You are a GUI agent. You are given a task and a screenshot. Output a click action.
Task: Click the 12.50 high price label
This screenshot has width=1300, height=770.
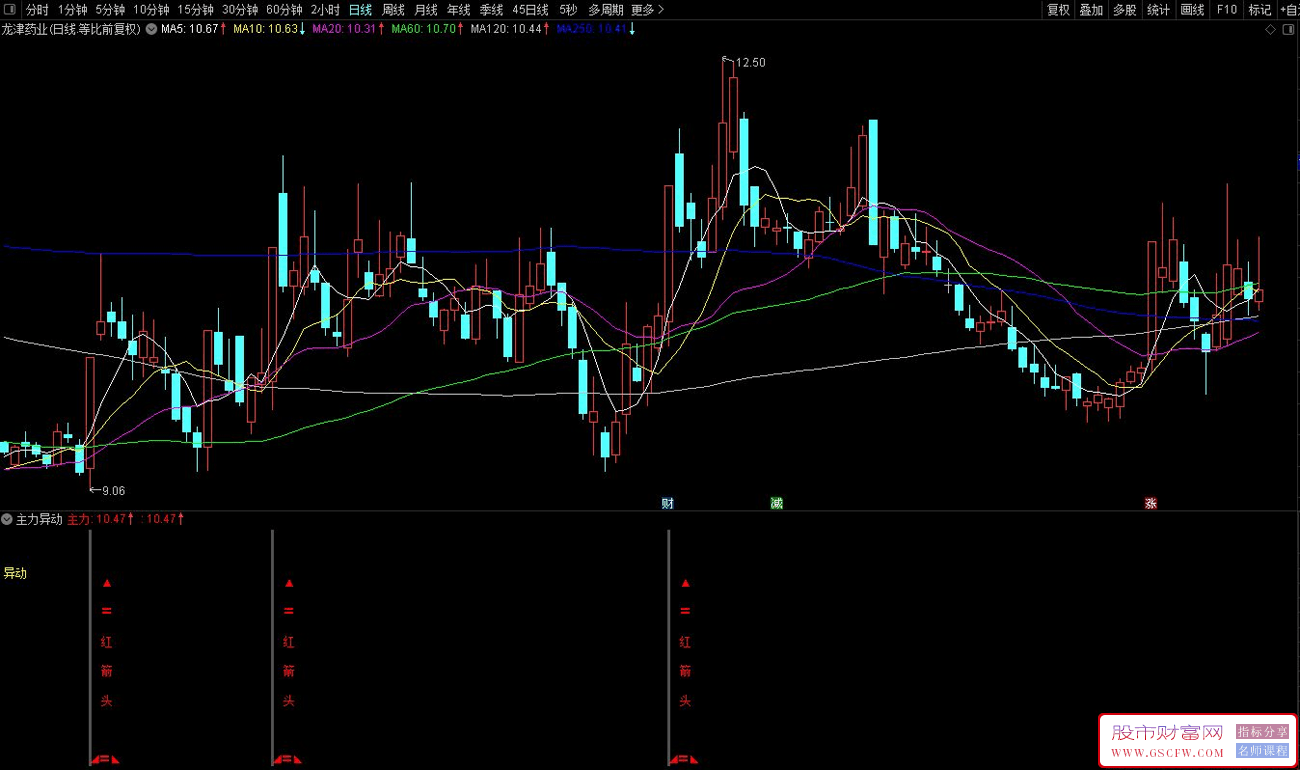tap(750, 62)
